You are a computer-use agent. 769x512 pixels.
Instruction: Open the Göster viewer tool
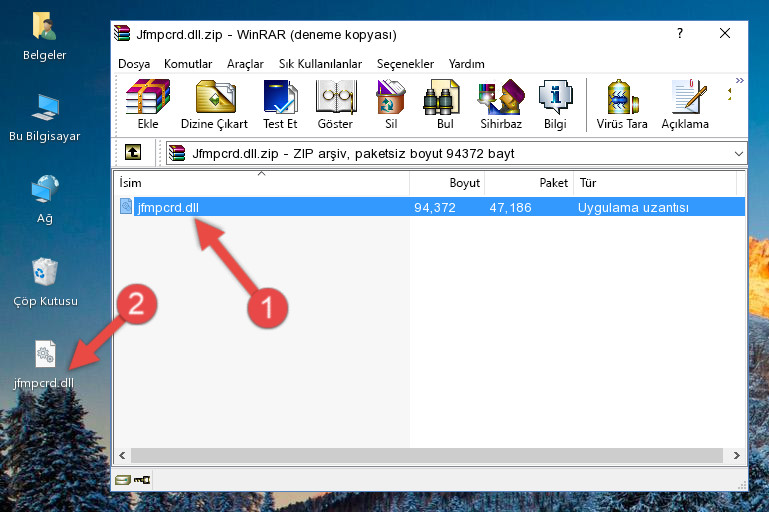[335, 104]
